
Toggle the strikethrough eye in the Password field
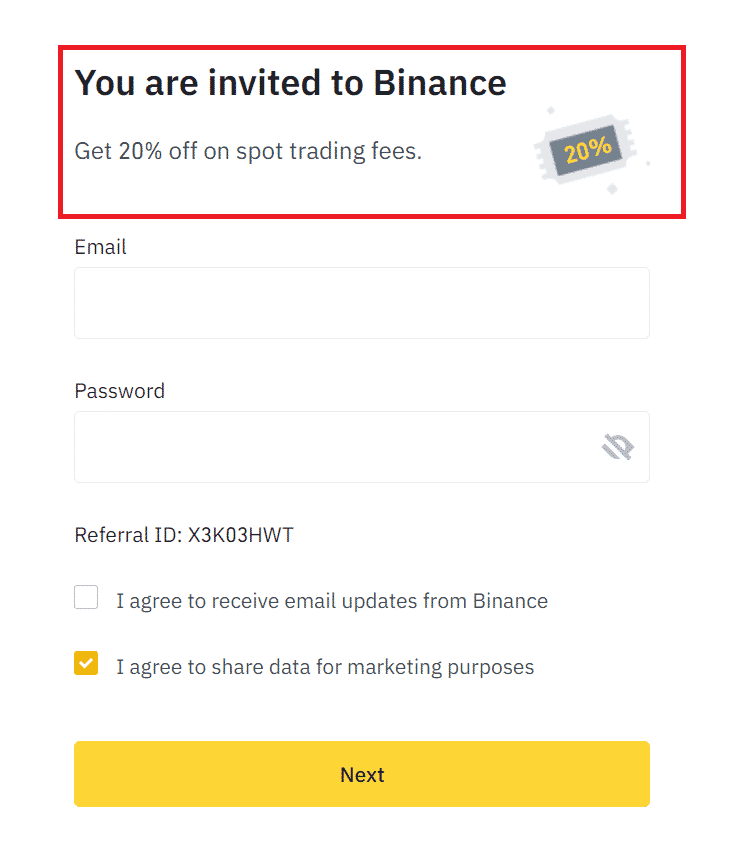click(x=617, y=447)
